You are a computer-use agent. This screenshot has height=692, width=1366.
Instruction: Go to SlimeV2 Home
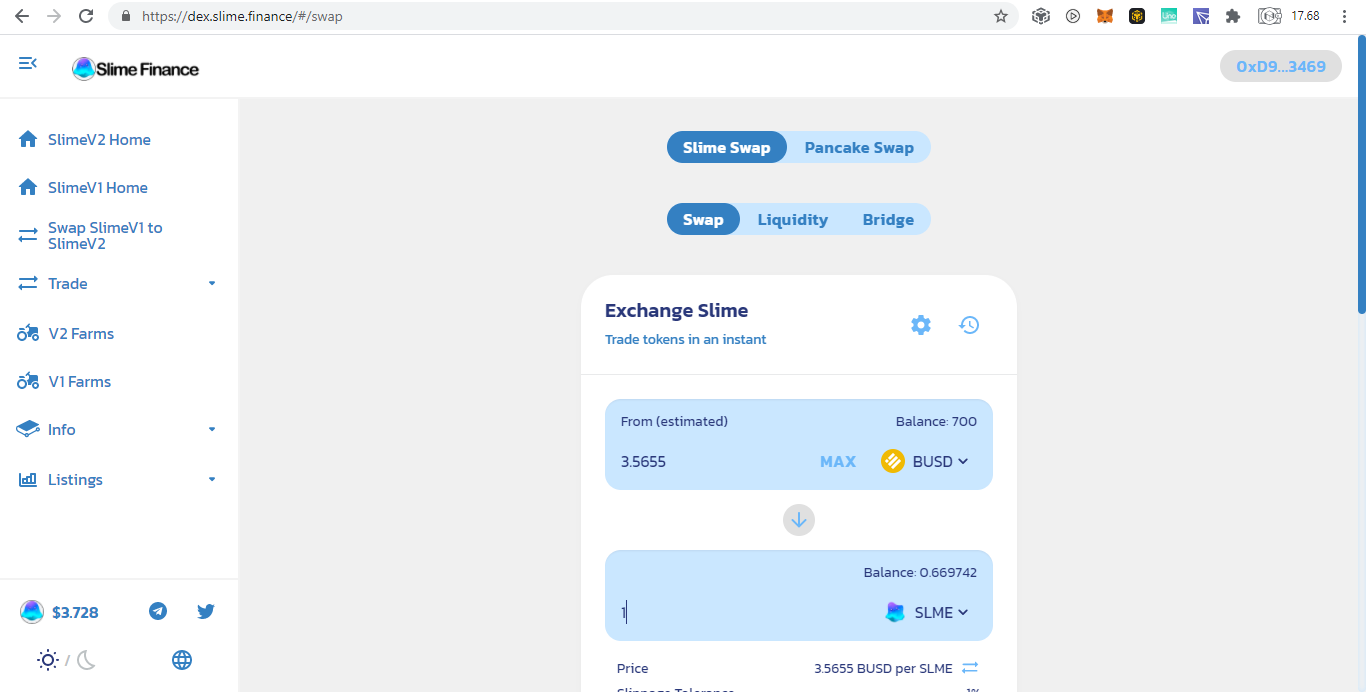click(x=99, y=140)
